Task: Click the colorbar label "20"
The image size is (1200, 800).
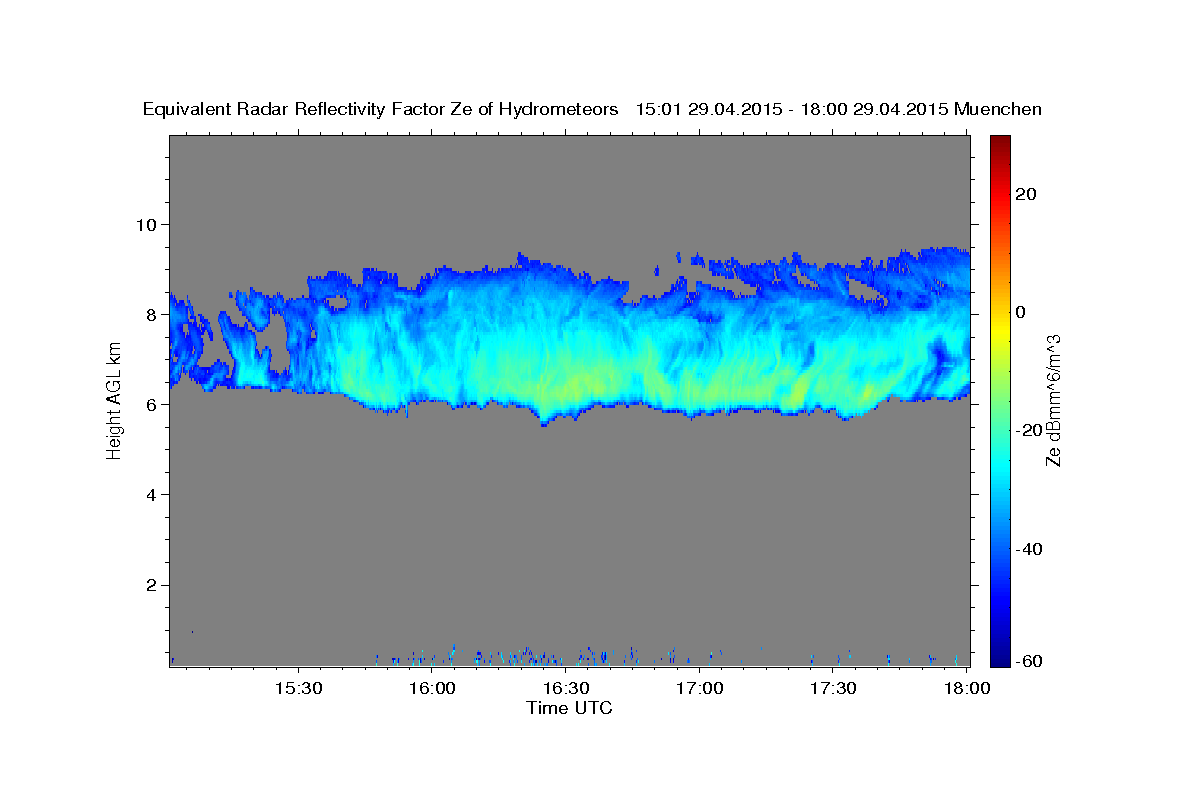Action: click(x=1024, y=194)
